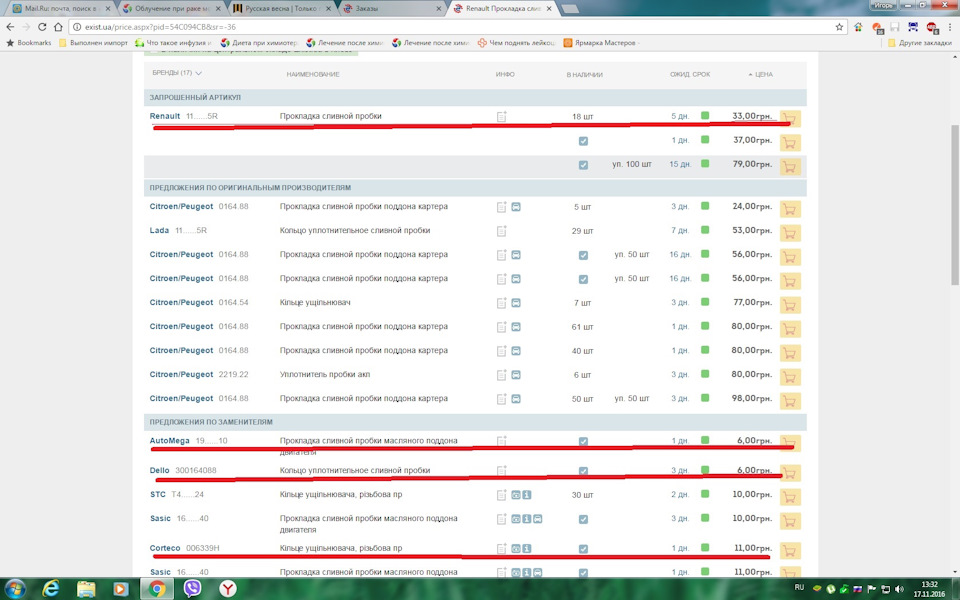Open Viber from the taskbar
This screenshot has width=960, height=600.
point(192,589)
